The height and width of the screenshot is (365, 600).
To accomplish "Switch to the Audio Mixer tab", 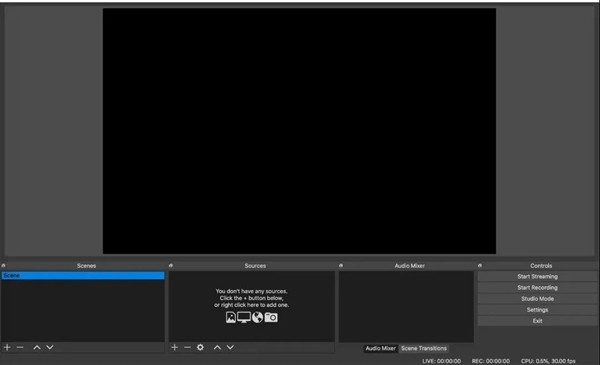I will (380, 348).
